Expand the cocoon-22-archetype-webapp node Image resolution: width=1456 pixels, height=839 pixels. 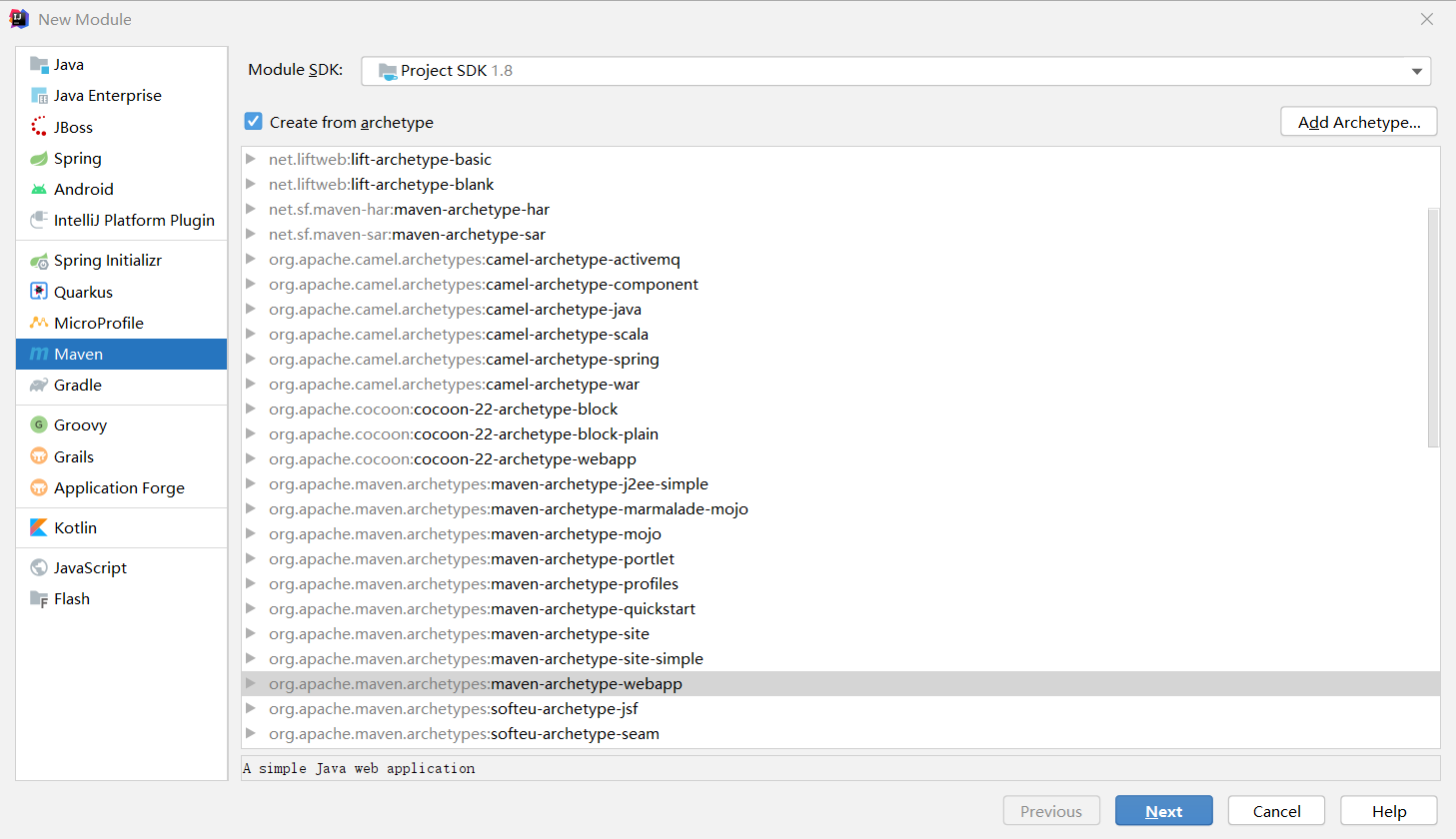251,458
